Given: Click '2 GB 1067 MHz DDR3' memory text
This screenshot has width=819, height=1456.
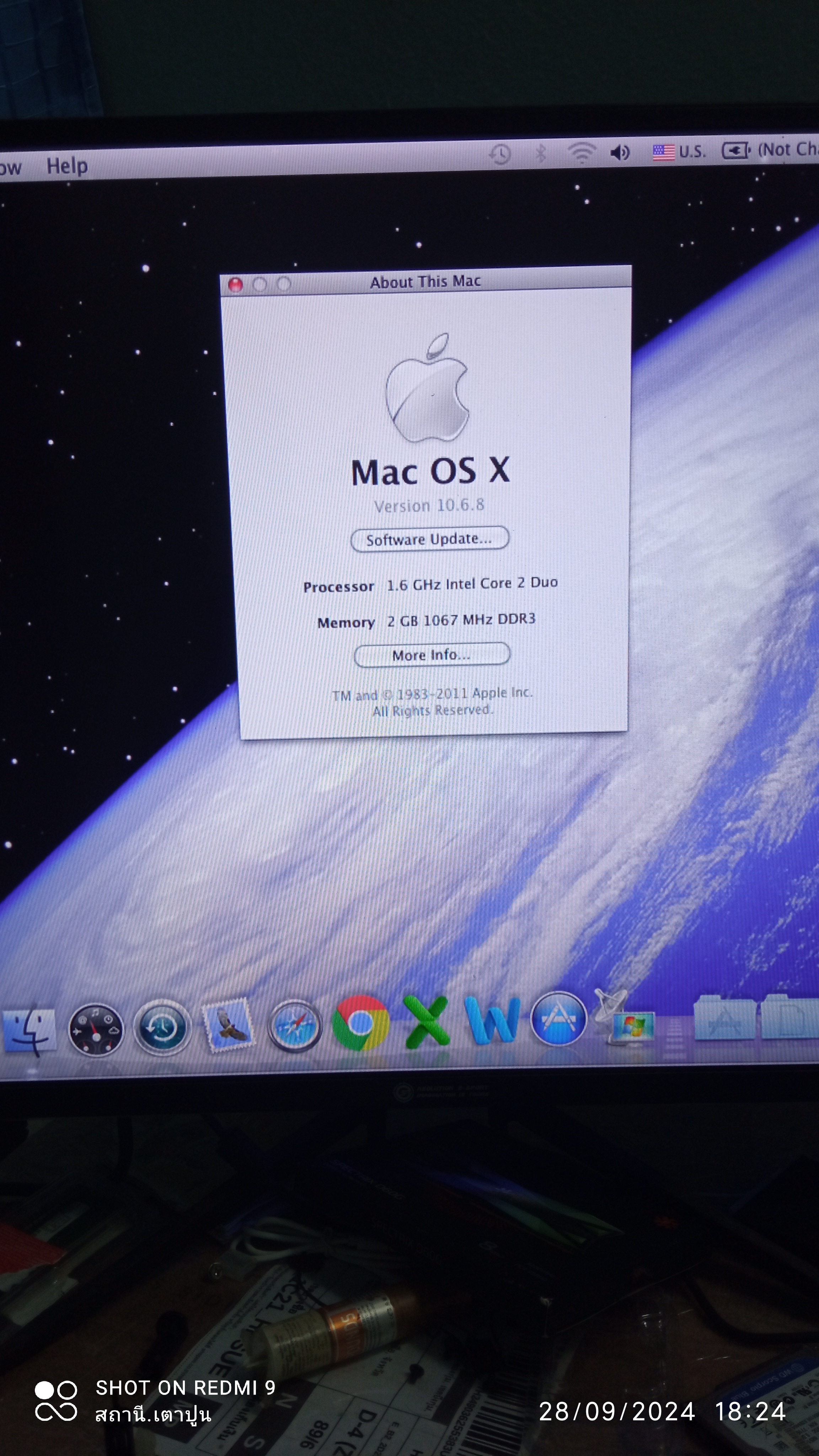Looking at the screenshot, I should [461, 620].
